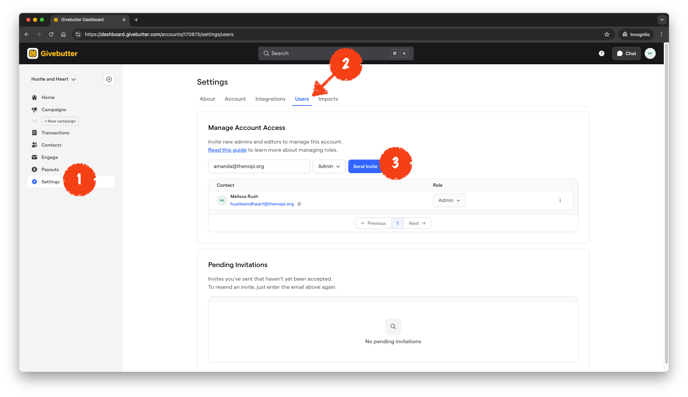The height and width of the screenshot is (397, 688).
Task: Click hustleandheart@thenopi.org email link
Action: click(262, 204)
